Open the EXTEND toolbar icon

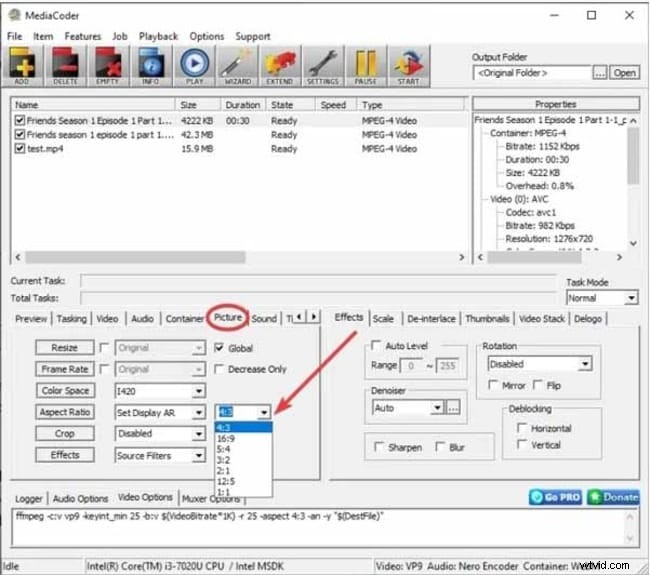click(x=280, y=66)
